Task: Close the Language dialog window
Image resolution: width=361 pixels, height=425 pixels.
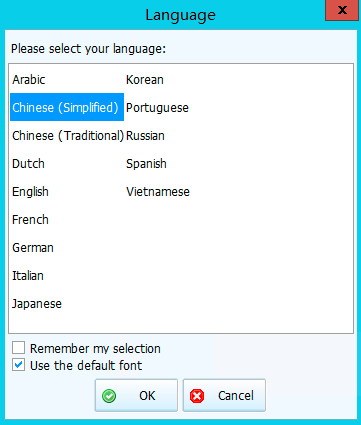Action: point(342,10)
